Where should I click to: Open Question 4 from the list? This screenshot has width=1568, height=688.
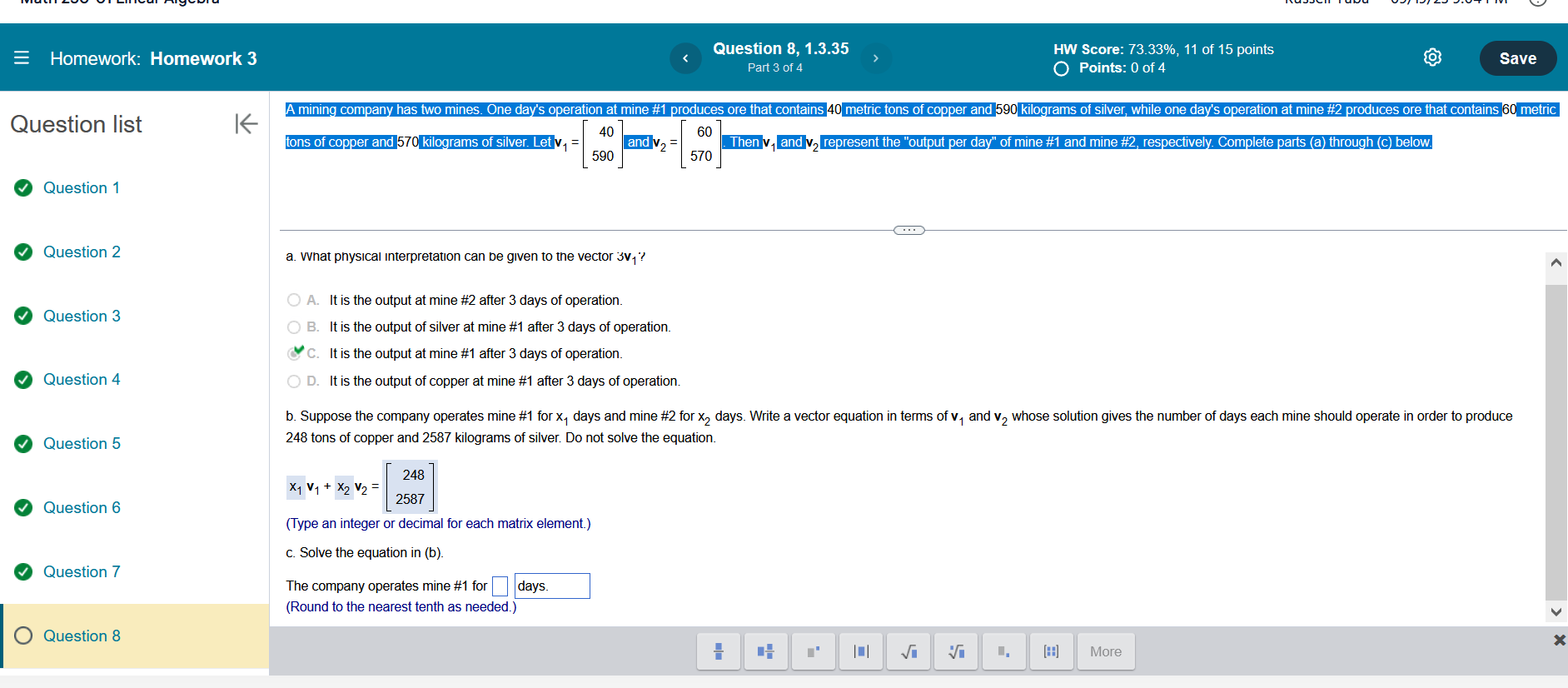[82, 379]
